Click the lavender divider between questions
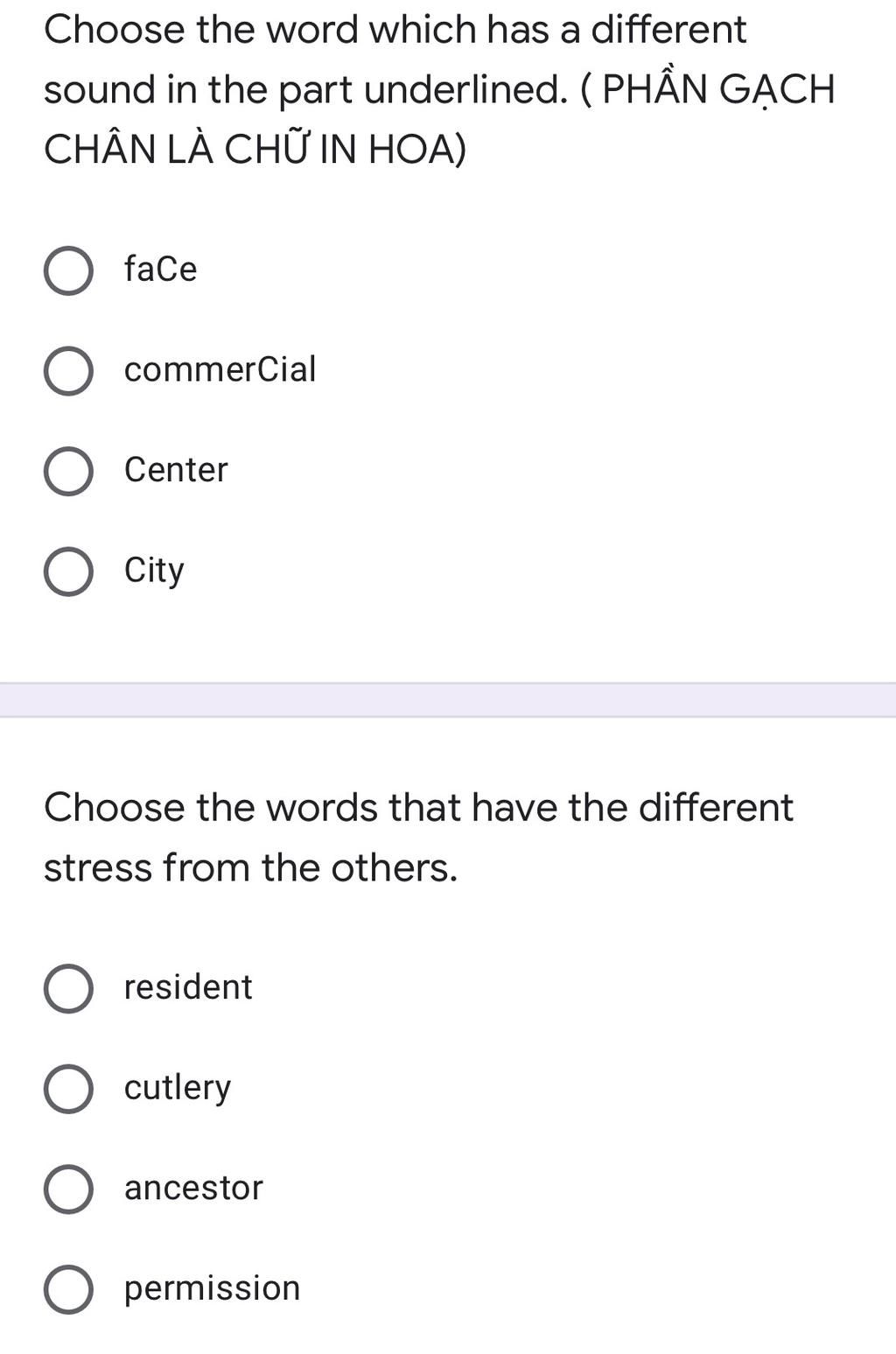 [x=448, y=700]
